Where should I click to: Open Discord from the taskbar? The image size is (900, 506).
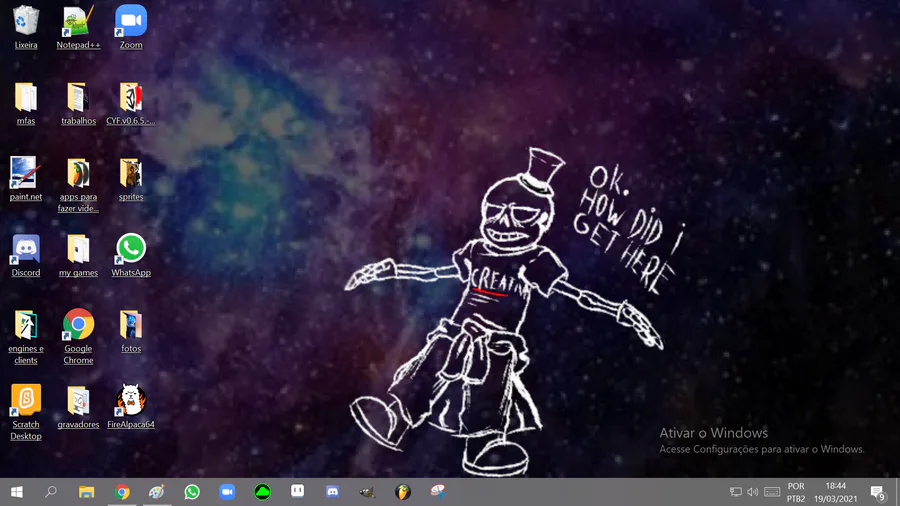click(x=332, y=492)
